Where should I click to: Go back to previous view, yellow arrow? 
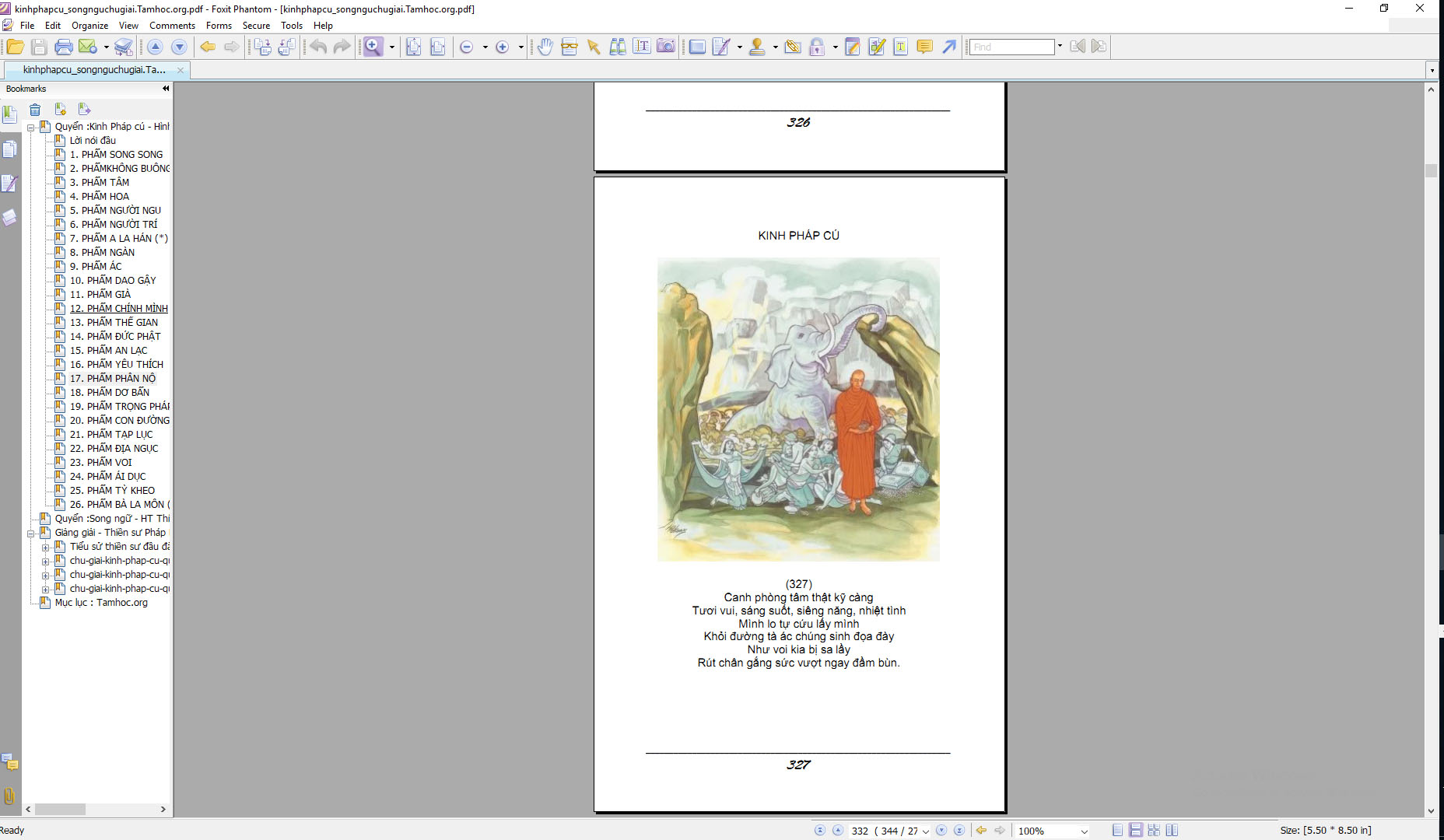208,47
